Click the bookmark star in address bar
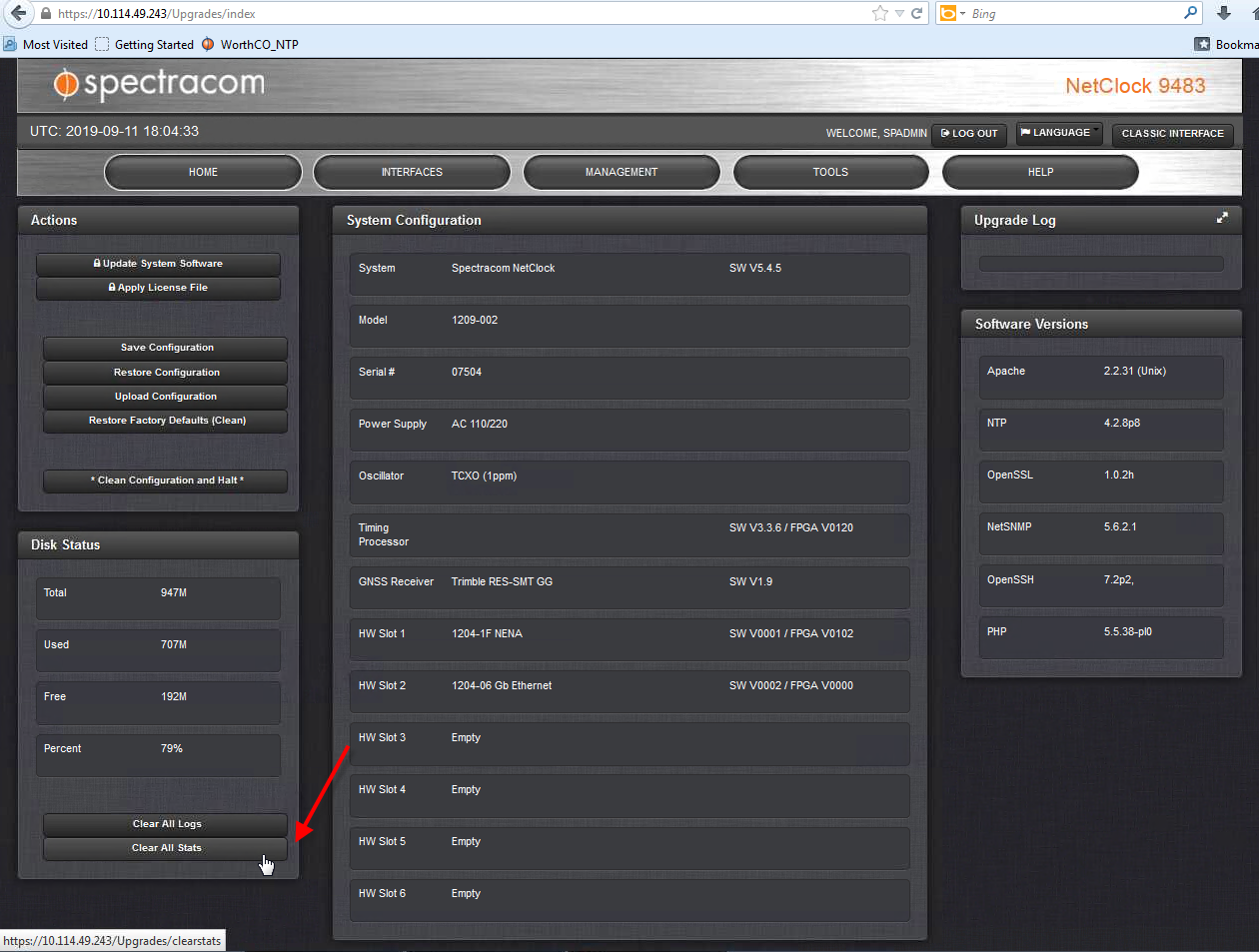Screen dimensions: 1259x952 879,13
